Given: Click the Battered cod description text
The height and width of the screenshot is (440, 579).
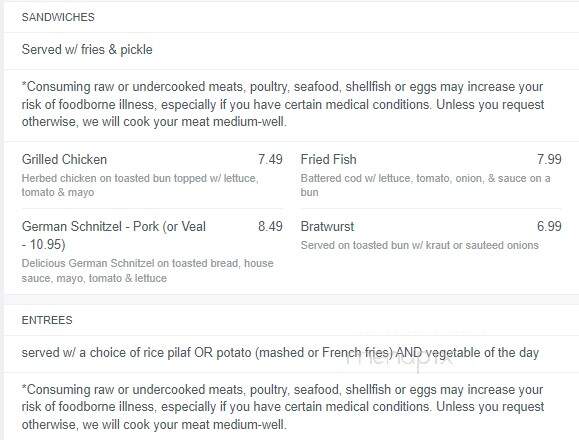Looking at the screenshot, I should tap(425, 185).
